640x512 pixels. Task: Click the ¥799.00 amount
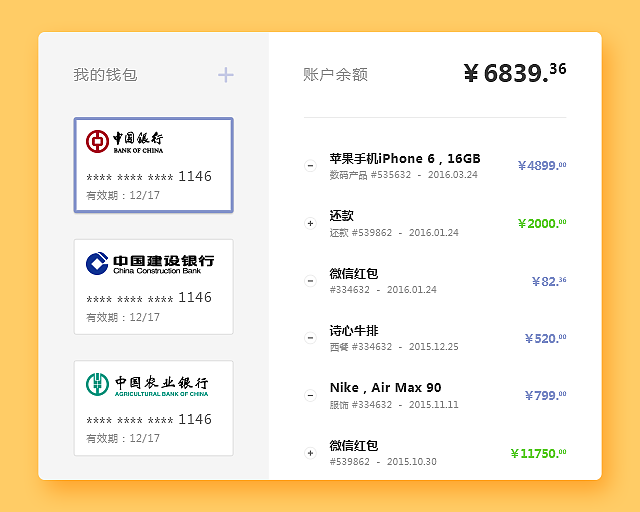(545, 395)
